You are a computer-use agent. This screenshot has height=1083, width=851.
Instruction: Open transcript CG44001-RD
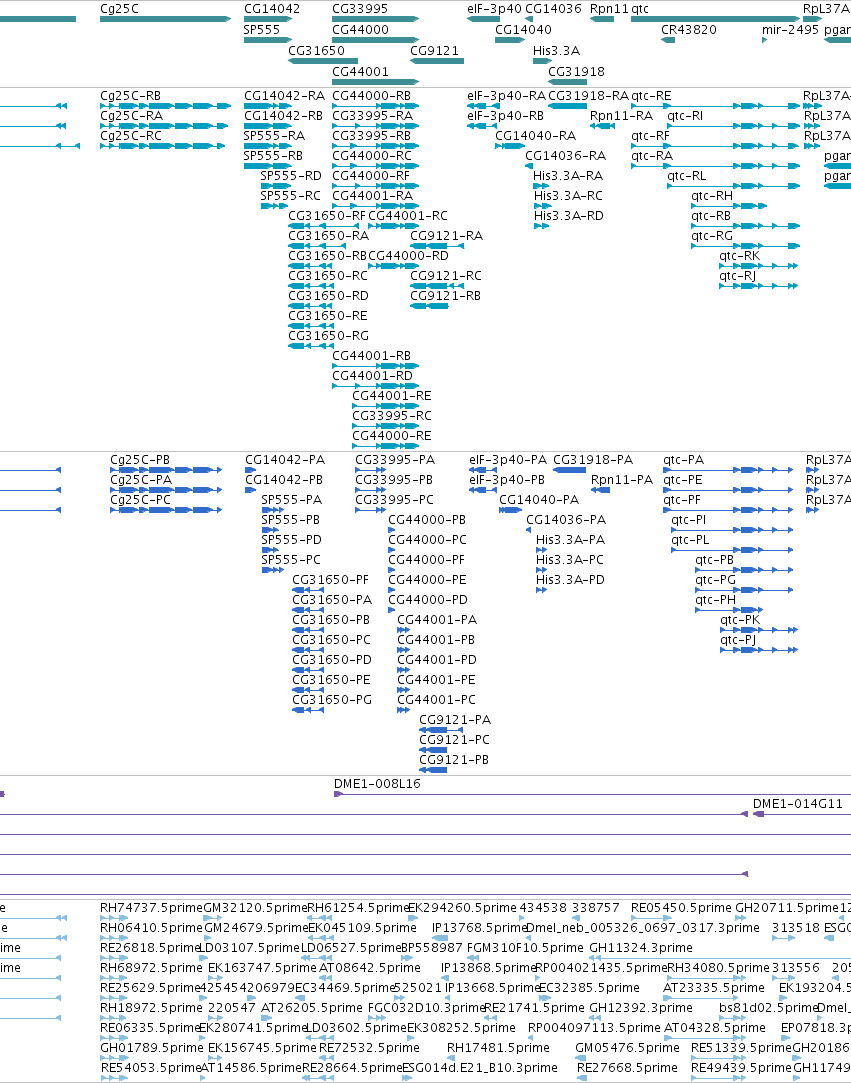[372, 376]
